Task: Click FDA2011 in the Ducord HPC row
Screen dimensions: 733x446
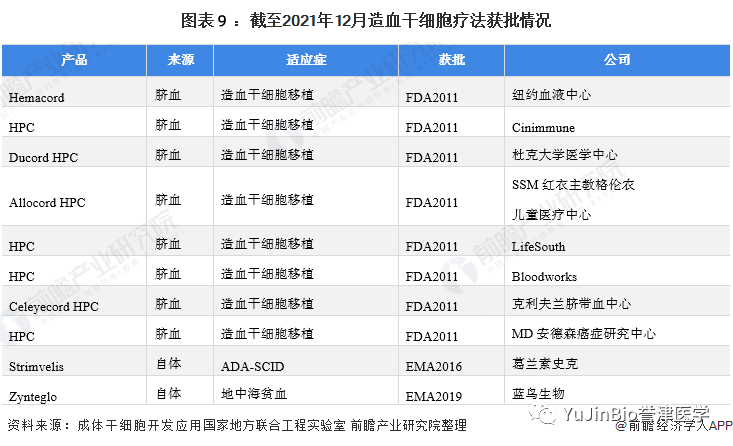Action: [x=431, y=158]
